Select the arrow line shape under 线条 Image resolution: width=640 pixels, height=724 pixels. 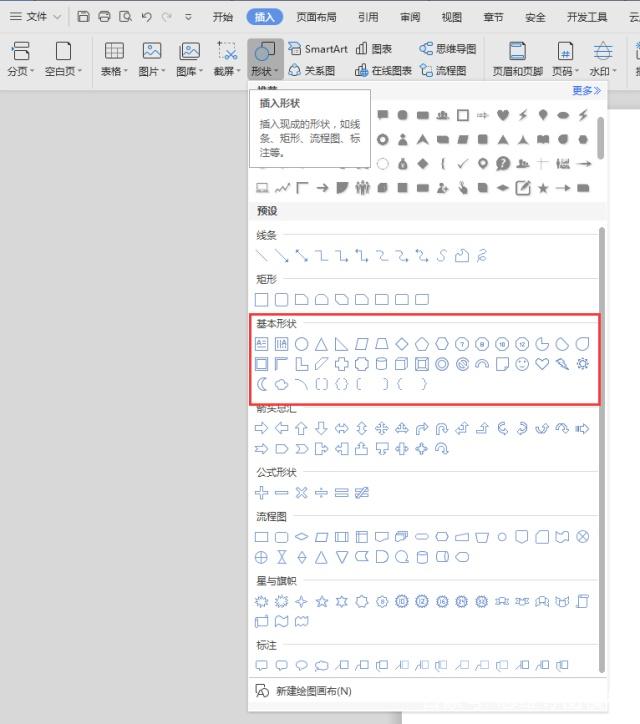(x=282, y=255)
